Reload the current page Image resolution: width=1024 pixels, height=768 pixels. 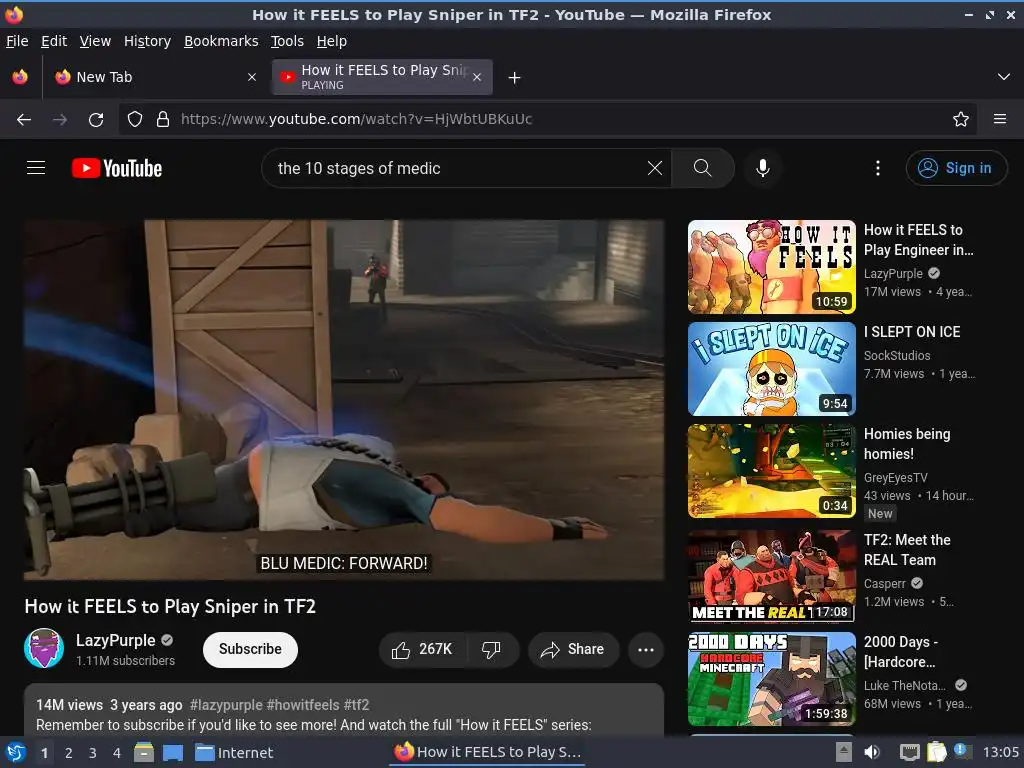[96, 120]
